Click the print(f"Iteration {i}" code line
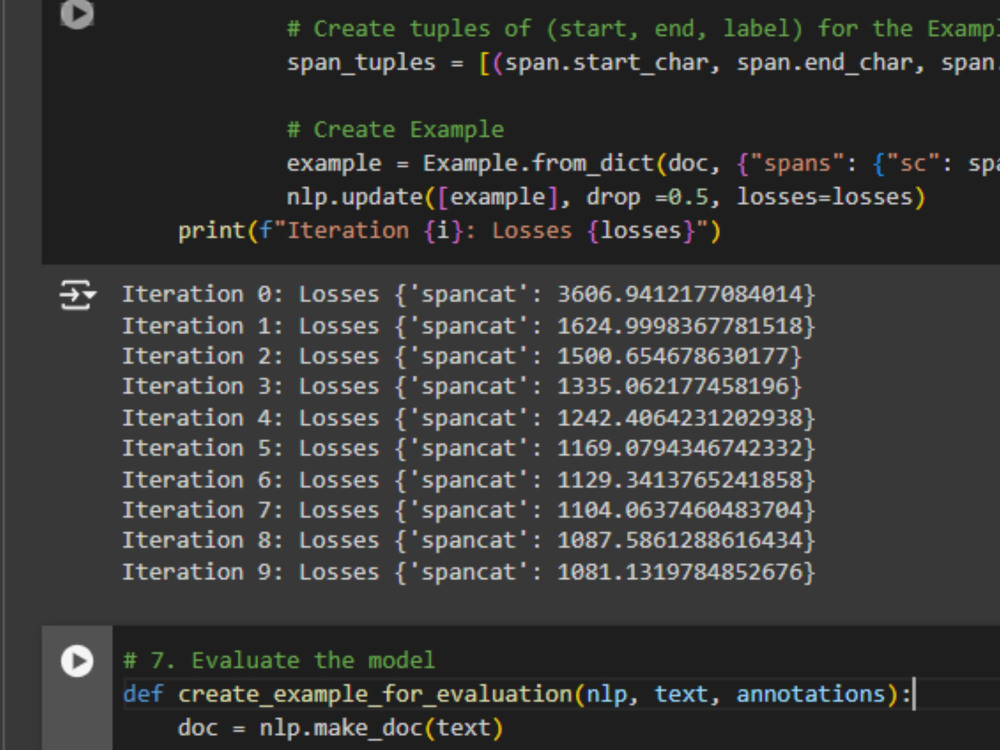This screenshot has width=1000, height=750. click(x=449, y=231)
